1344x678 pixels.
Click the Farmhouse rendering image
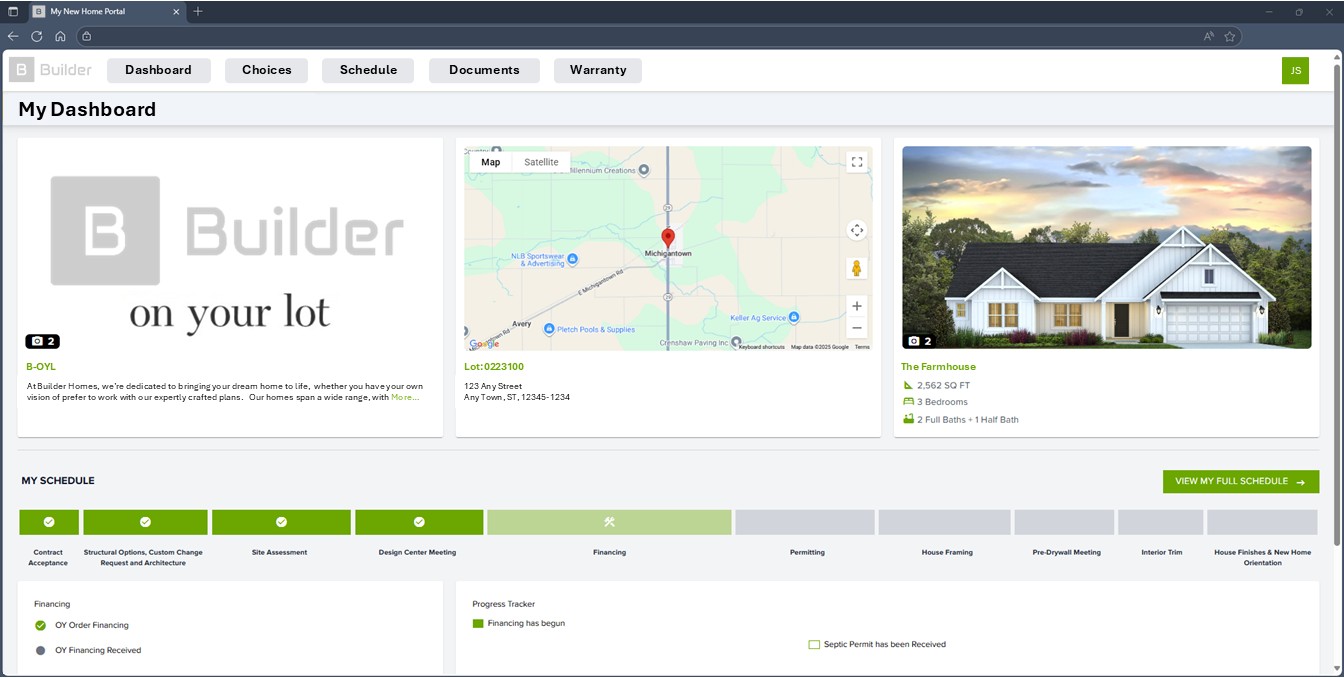(1106, 247)
